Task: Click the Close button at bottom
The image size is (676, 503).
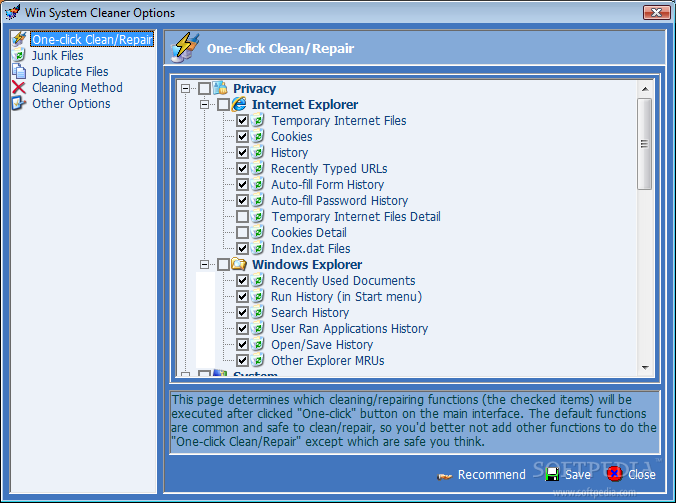Action: pyautogui.click(x=632, y=475)
